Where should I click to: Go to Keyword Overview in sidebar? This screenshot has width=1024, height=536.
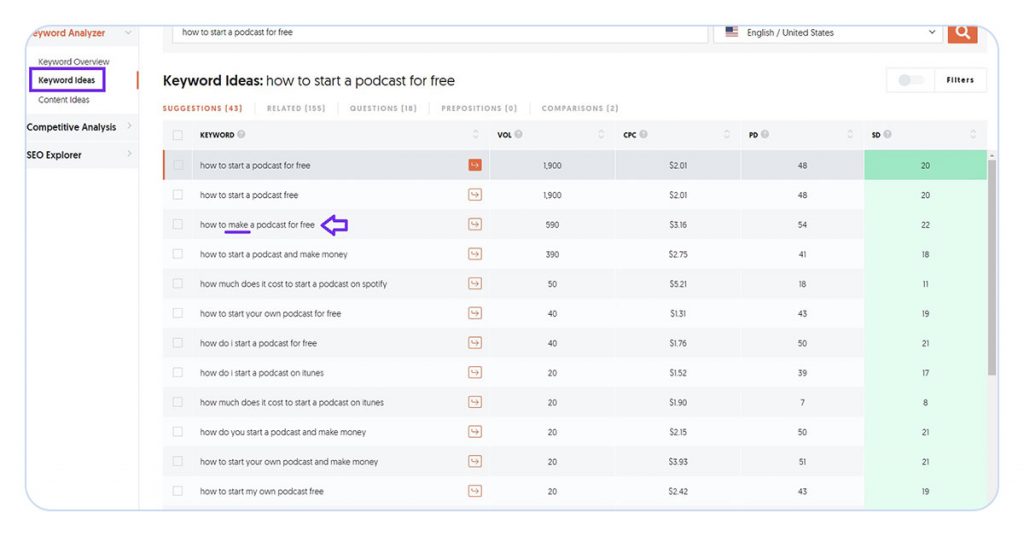[x=74, y=62]
